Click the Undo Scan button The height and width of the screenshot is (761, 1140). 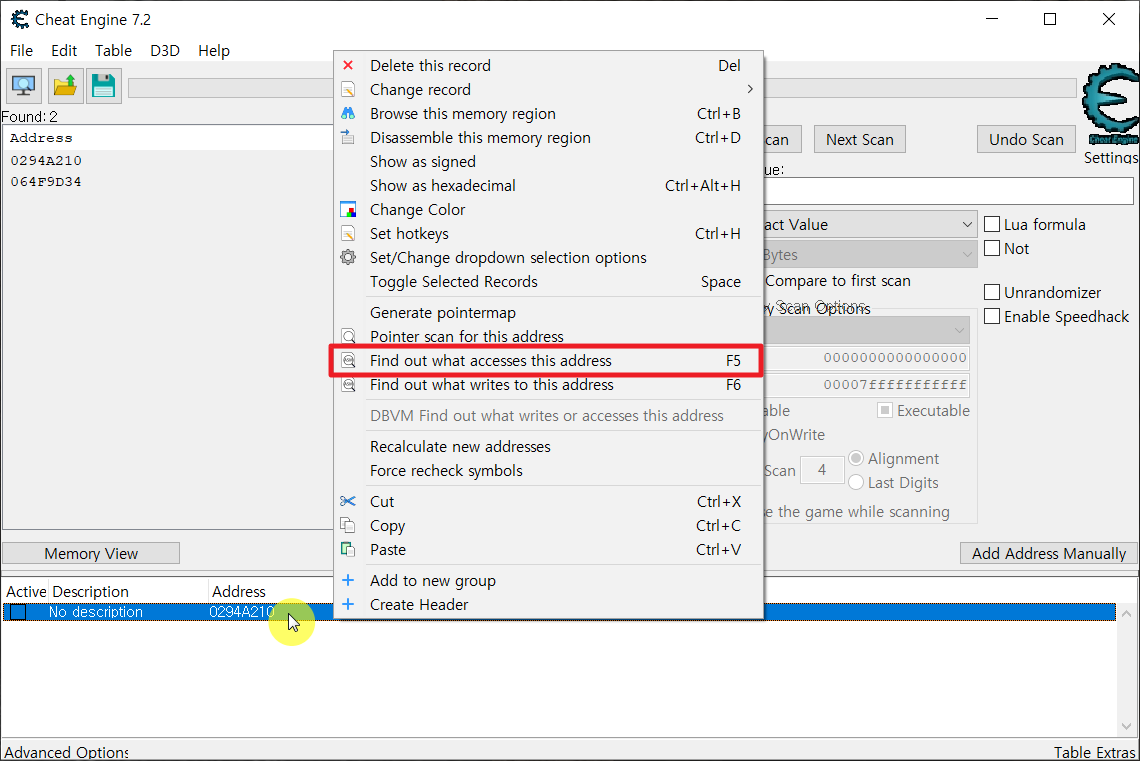(1026, 140)
